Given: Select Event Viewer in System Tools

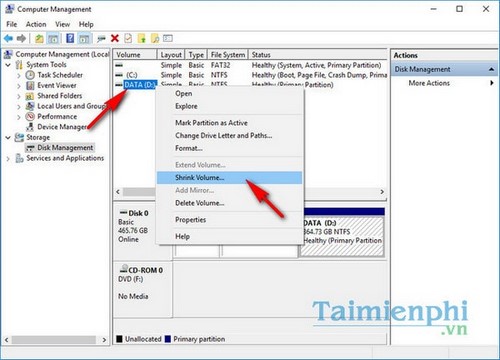Looking at the screenshot, I should coord(57,85).
